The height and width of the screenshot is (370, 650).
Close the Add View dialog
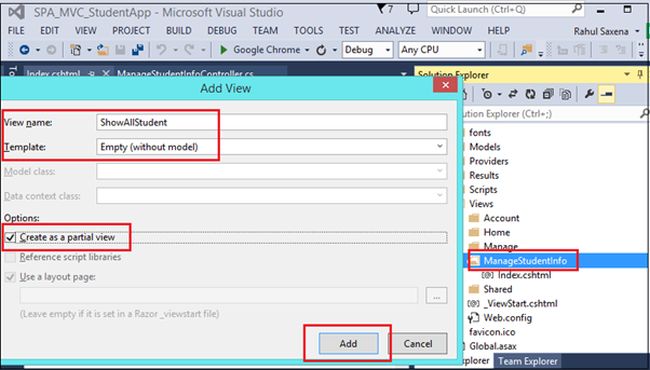[x=446, y=85]
